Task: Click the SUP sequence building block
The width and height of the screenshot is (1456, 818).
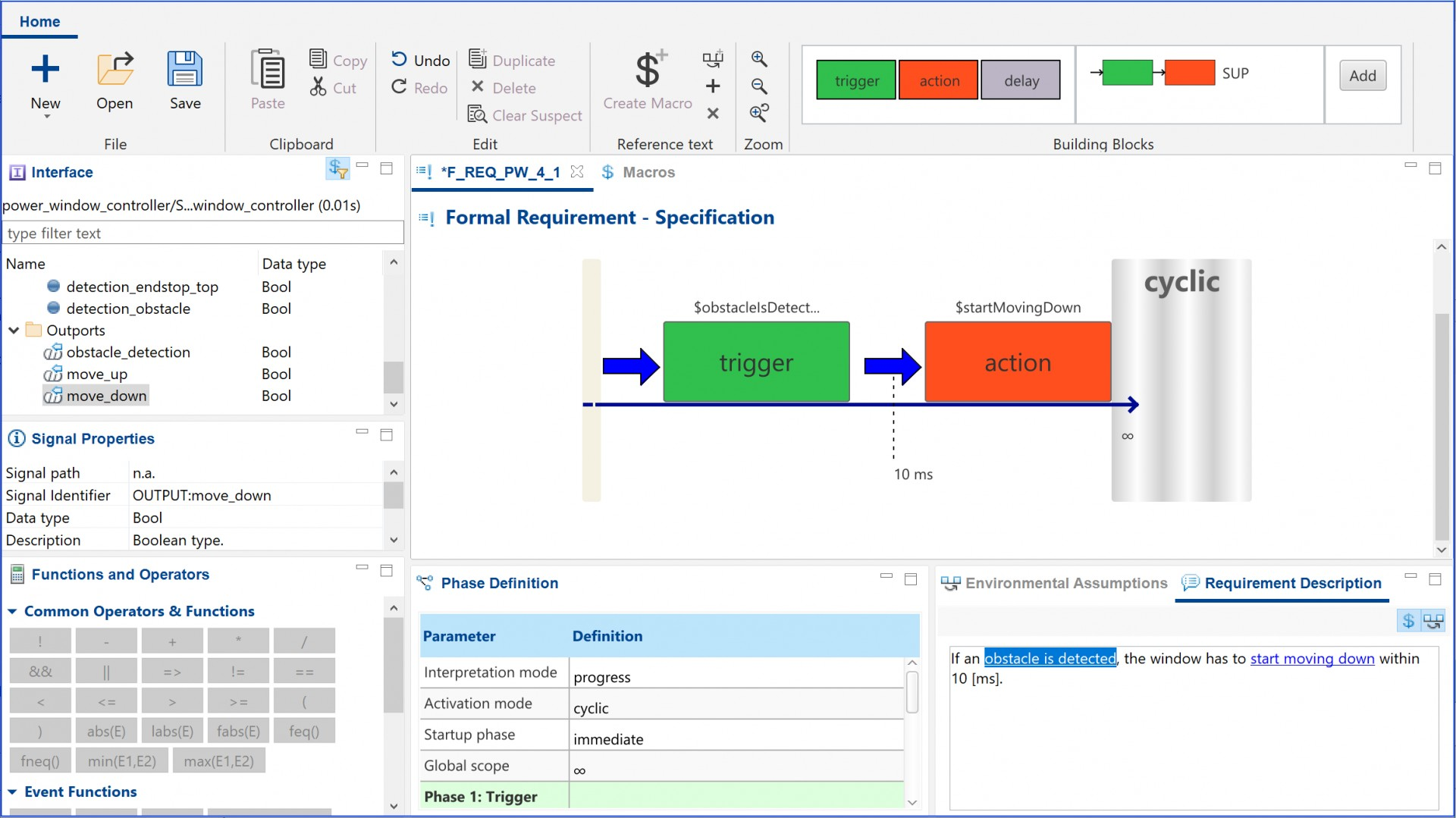Action: [1169, 73]
